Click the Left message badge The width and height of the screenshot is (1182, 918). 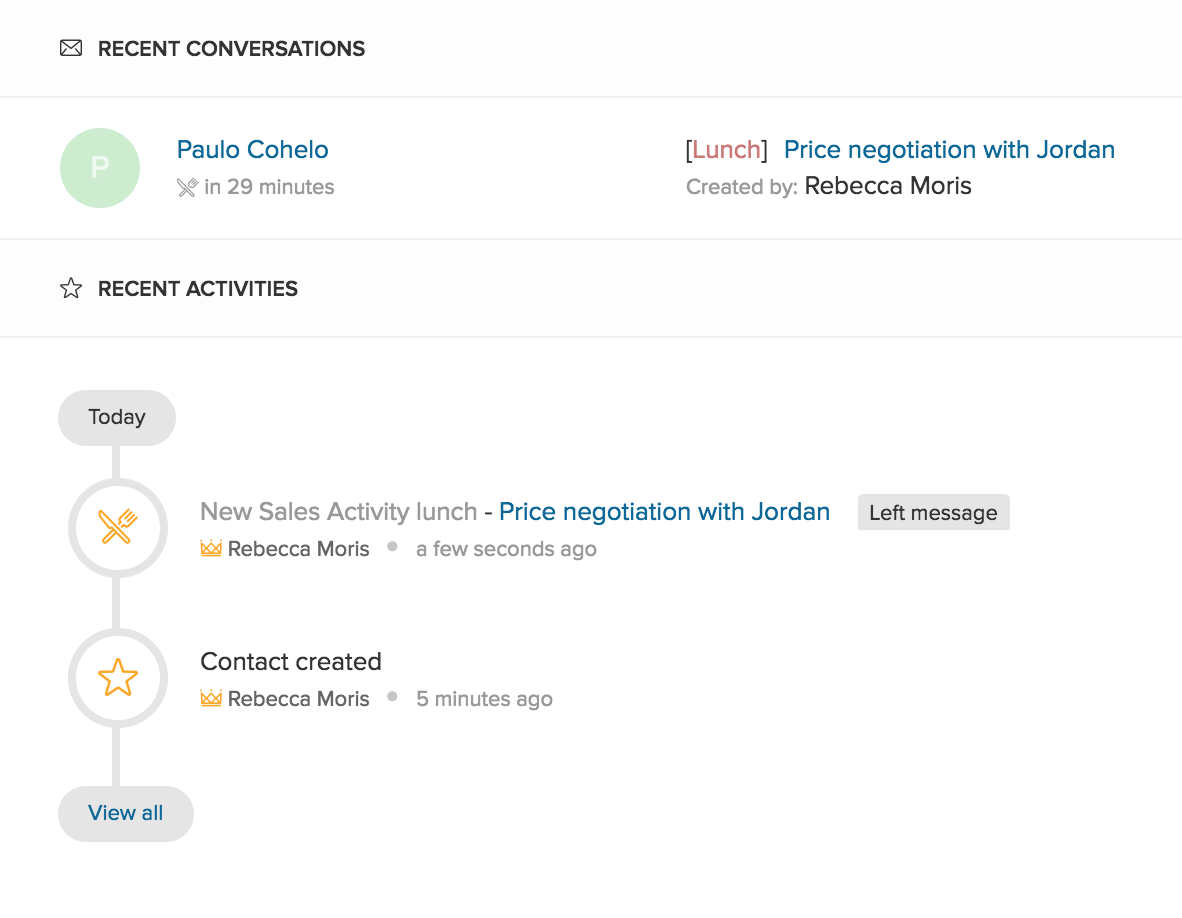tap(933, 513)
